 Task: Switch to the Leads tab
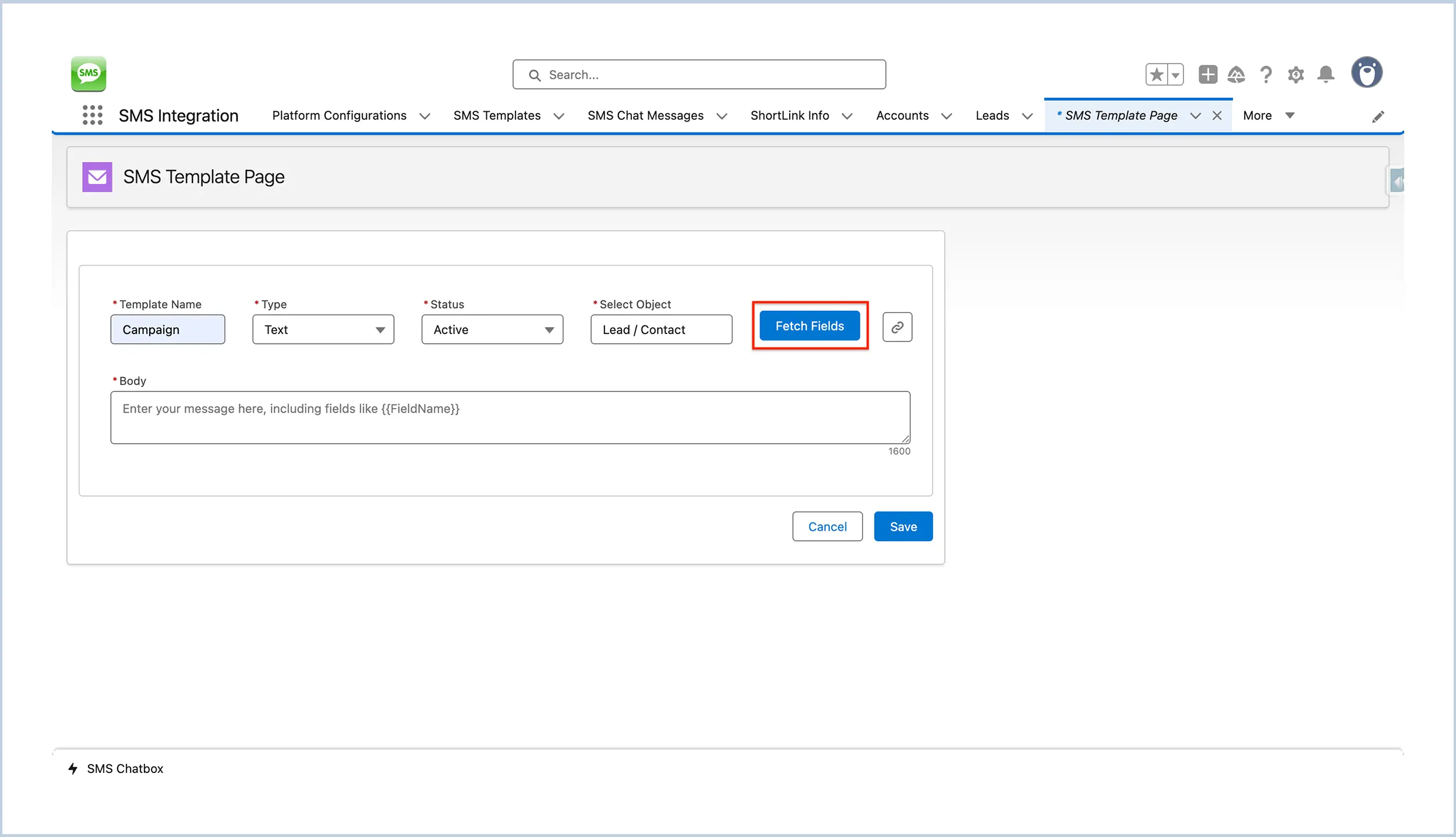tap(992, 115)
